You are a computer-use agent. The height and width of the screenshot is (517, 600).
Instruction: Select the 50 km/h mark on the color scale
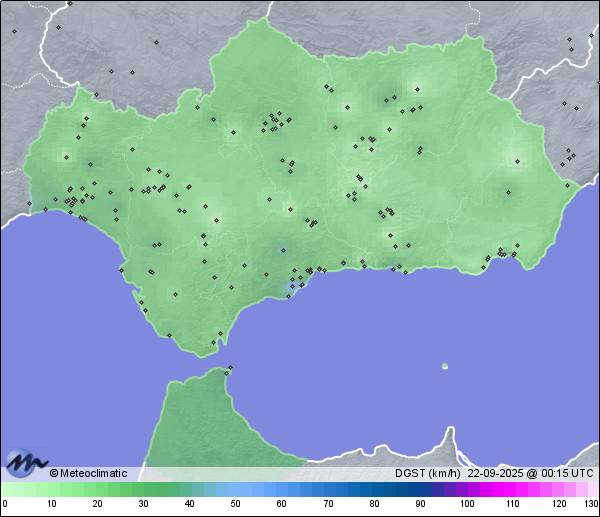(235, 504)
